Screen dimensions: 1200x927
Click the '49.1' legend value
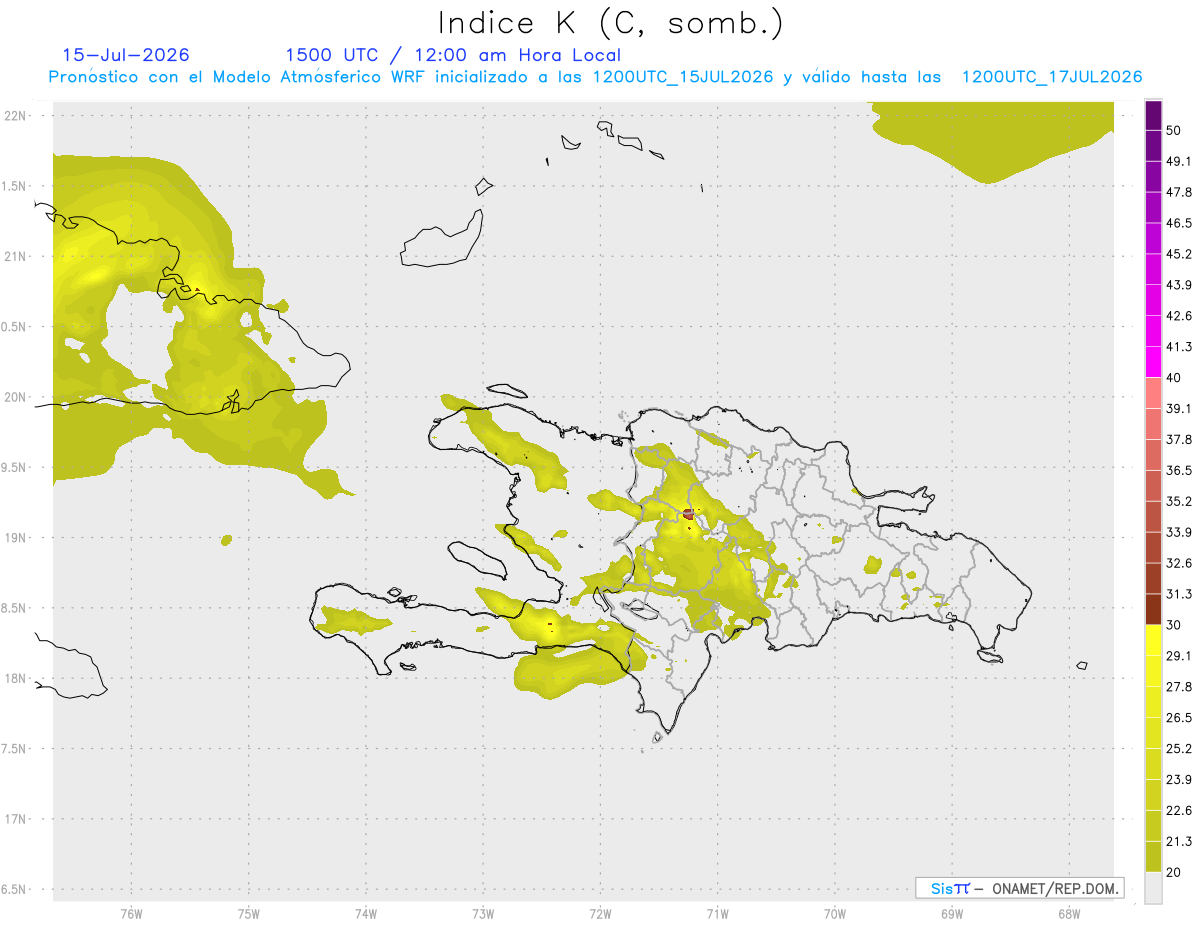pos(1179,161)
